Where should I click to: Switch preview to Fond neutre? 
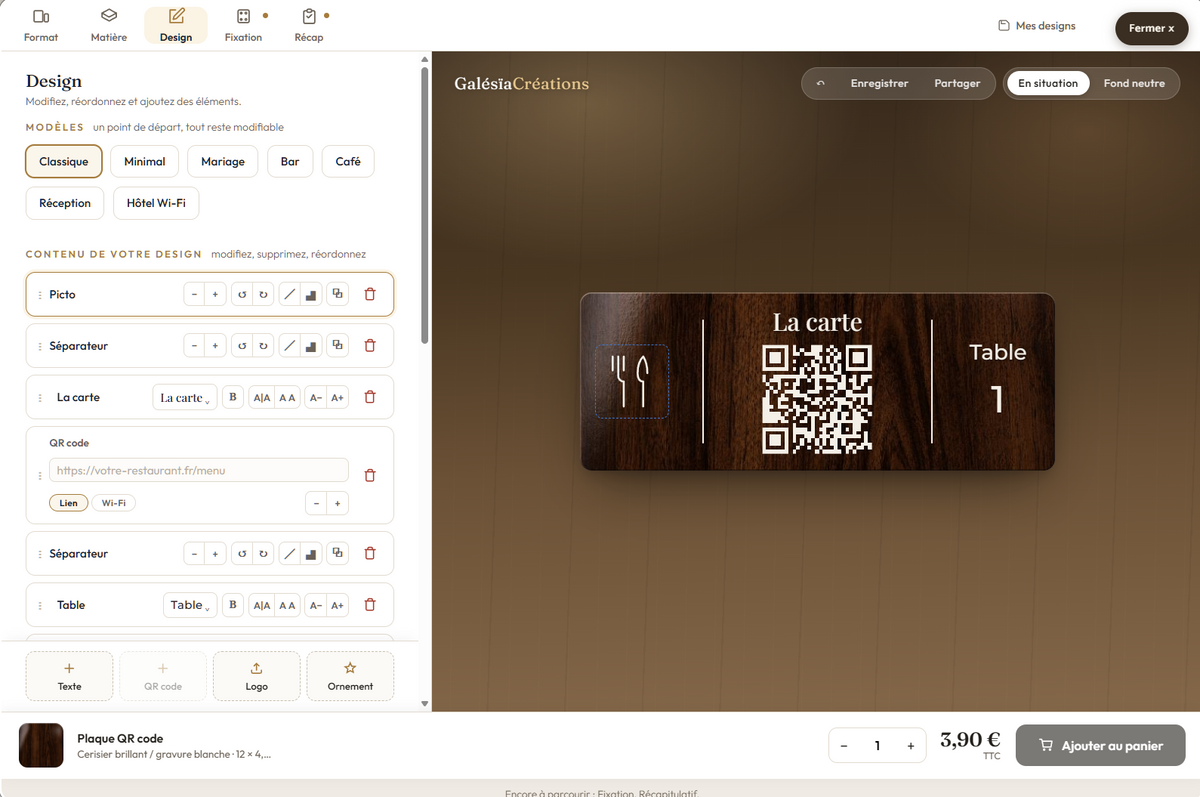[1134, 83]
